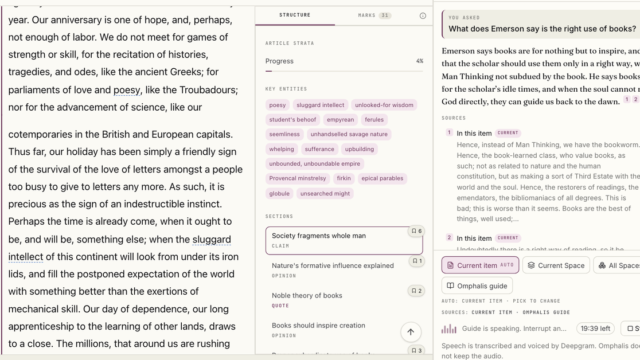The height and width of the screenshot is (360, 640).
Task: Select the 'poesy' entity tag
Action: (x=278, y=105)
